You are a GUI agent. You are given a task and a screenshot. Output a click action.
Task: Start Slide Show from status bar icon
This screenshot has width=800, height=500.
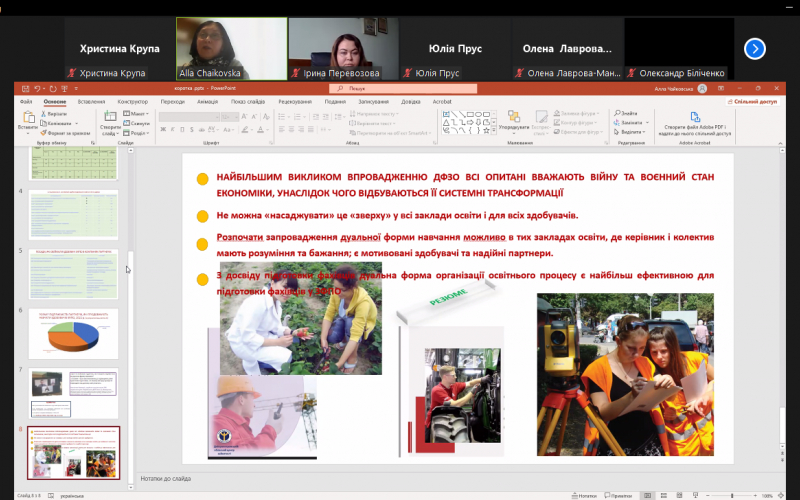click(x=695, y=495)
